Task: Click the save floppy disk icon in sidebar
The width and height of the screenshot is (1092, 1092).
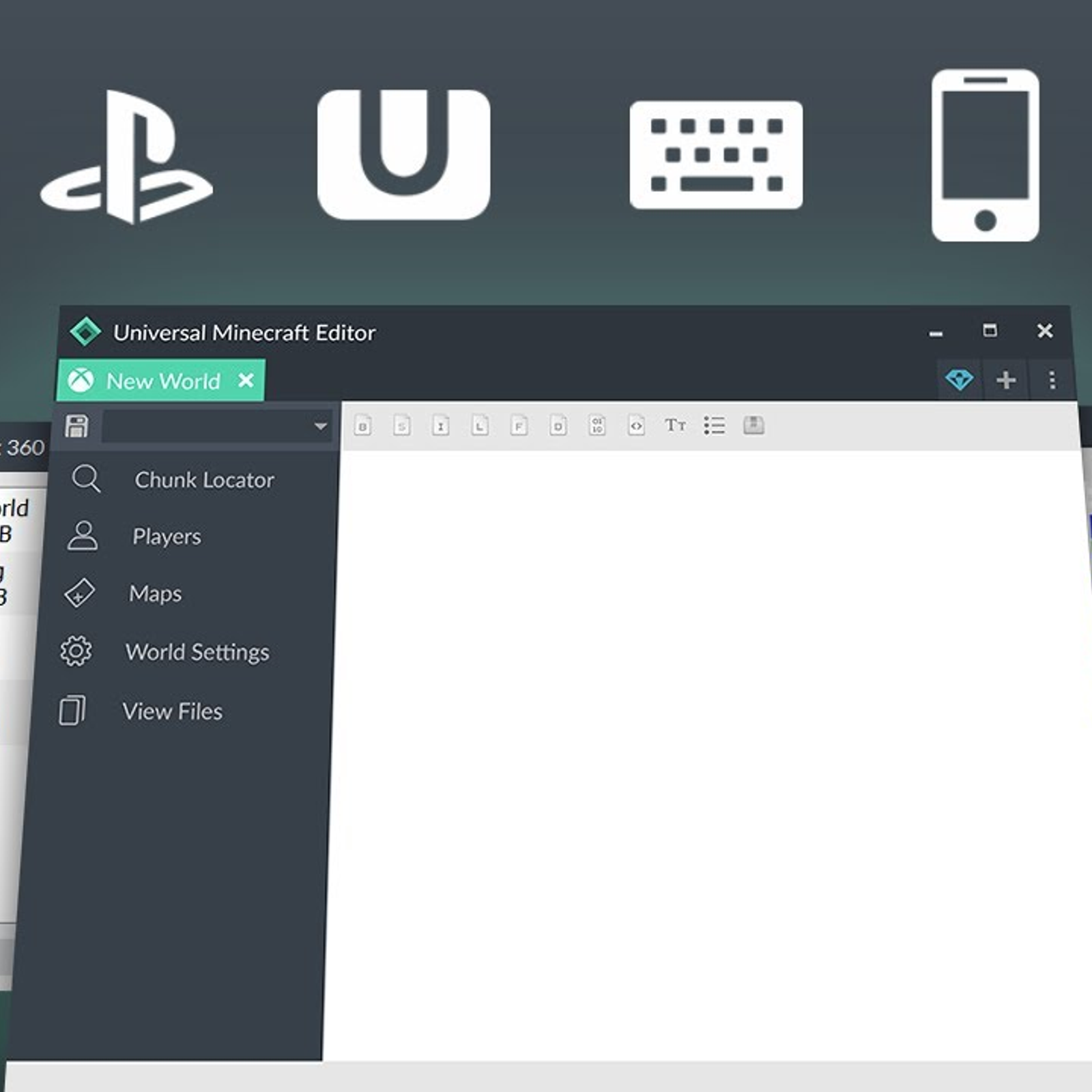Action: tap(76, 426)
